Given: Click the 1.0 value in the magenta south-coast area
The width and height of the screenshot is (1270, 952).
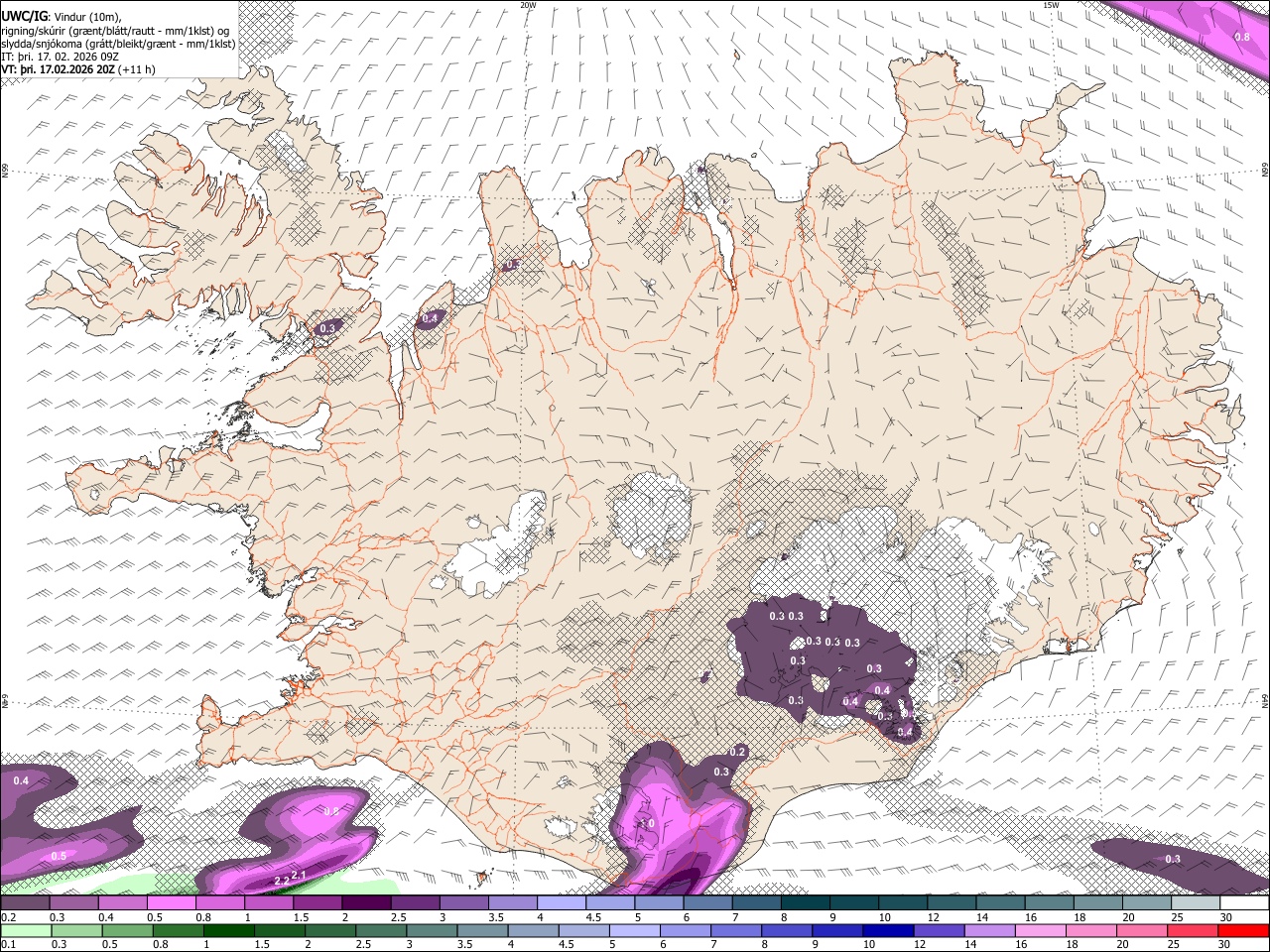Looking at the screenshot, I should (x=647, y=824).
